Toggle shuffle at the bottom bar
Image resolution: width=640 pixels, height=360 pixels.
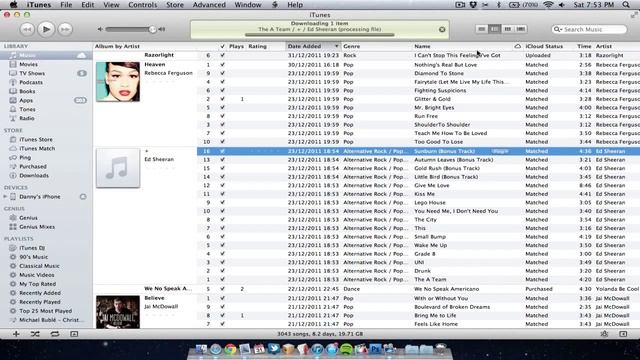coord(35,333)
